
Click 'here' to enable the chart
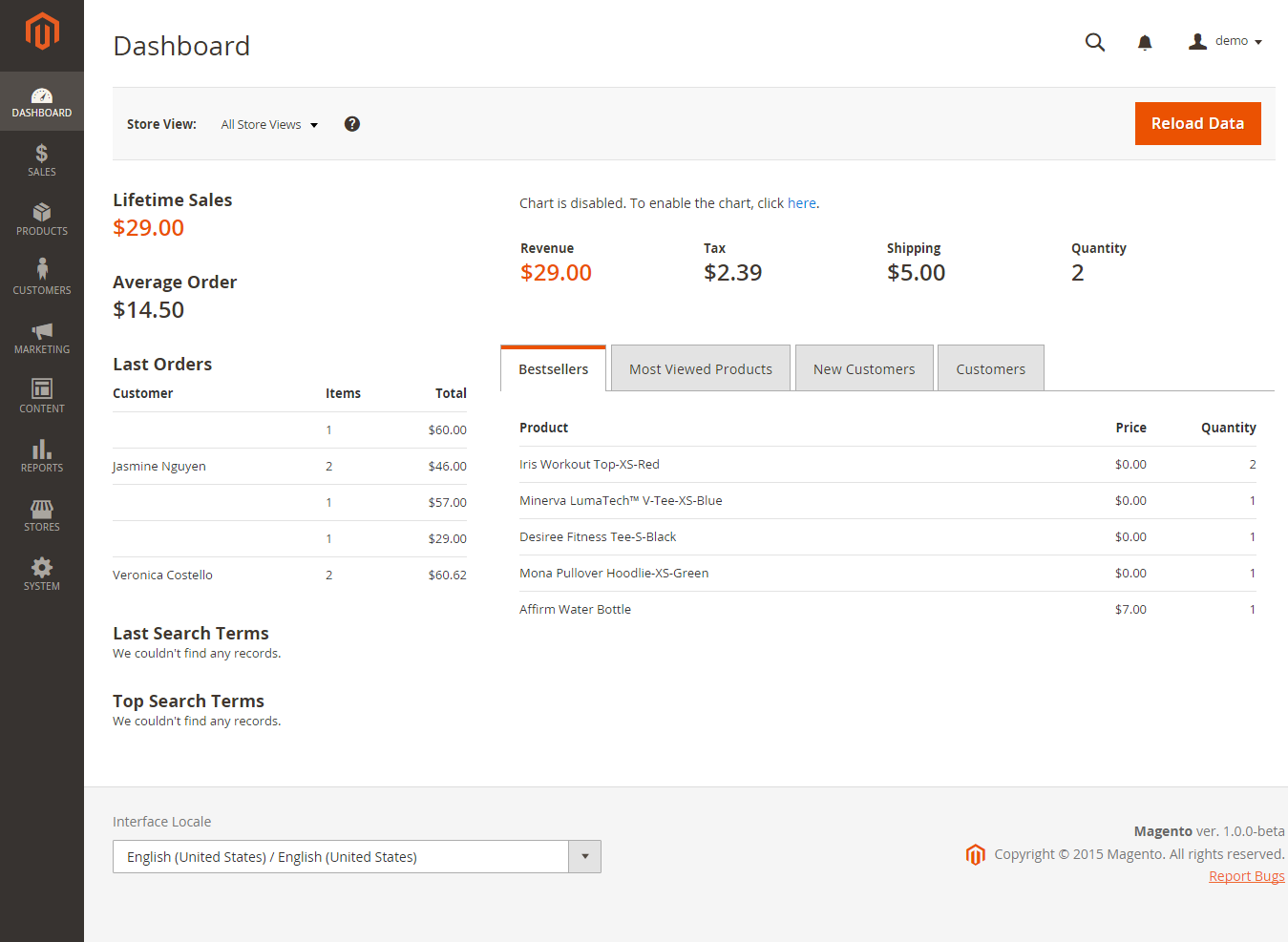click(801, 202)
